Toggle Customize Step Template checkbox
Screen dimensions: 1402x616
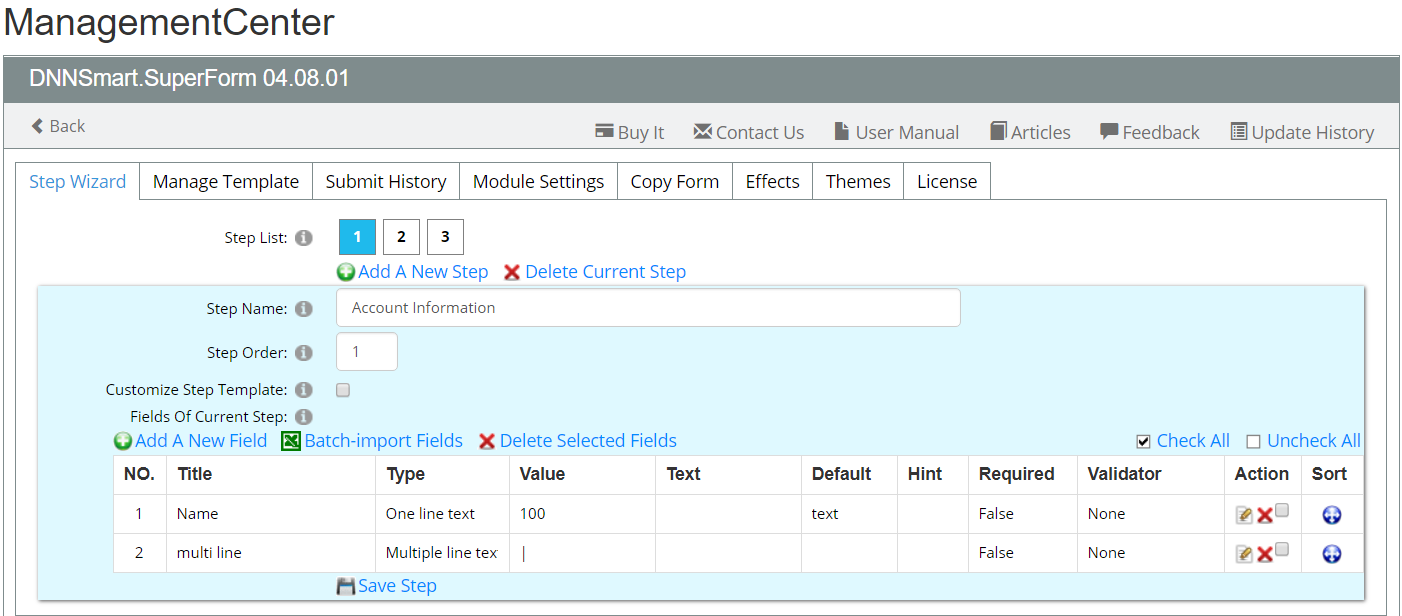(x=343, y=390)
